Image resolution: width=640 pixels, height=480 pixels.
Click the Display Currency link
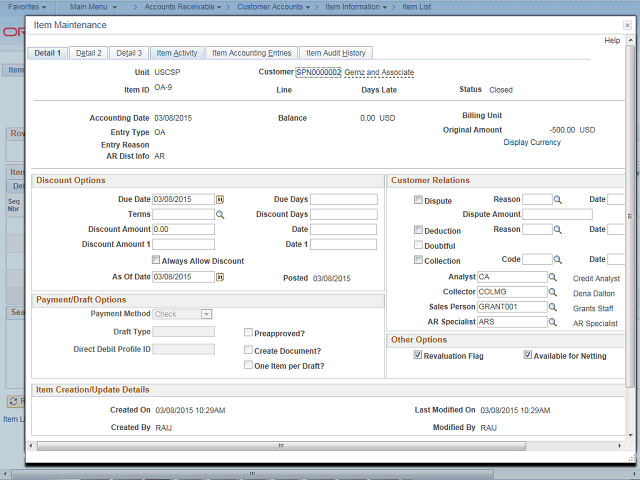532,143
